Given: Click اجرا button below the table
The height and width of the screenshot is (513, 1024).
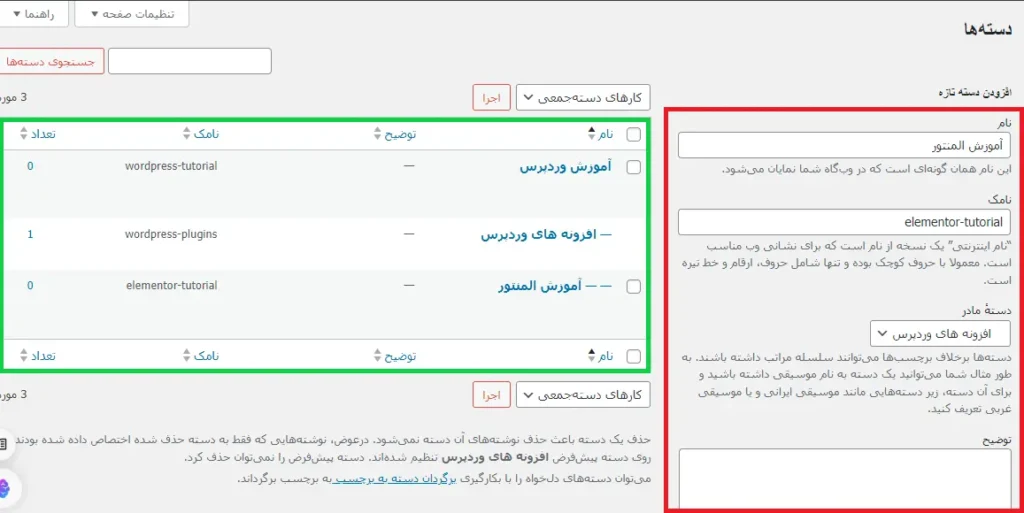Looking at the screenshot, I should 491,395.
